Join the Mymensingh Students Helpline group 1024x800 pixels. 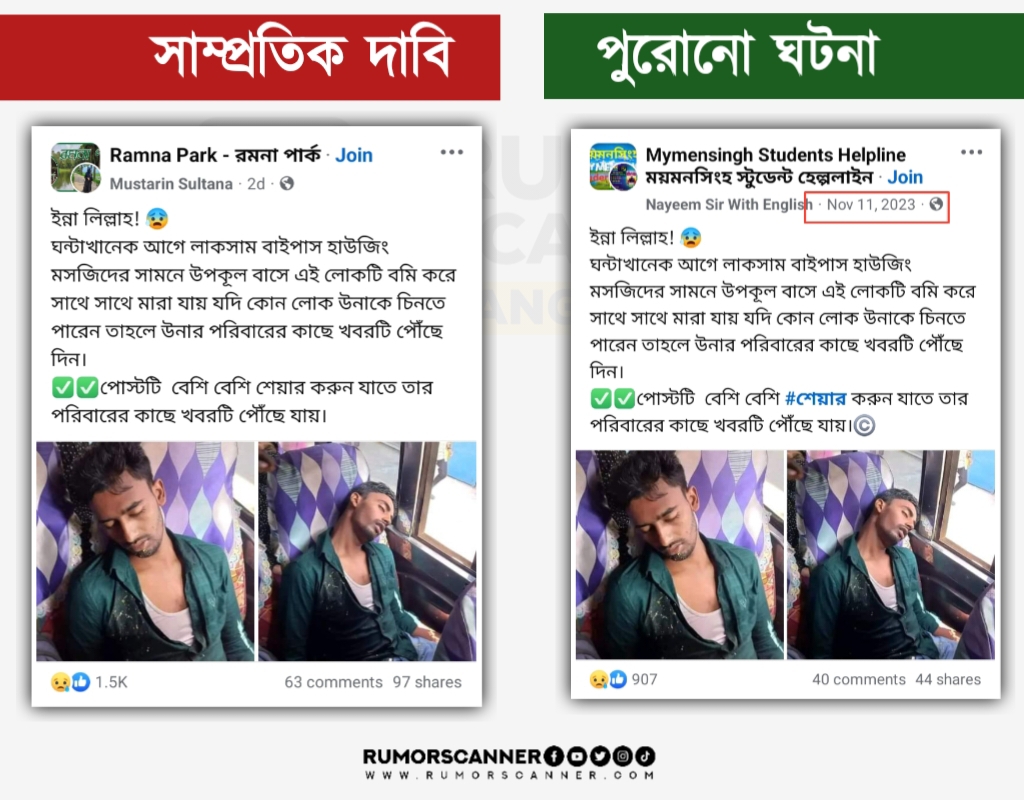pyautogui.click(x=904, y=178)
